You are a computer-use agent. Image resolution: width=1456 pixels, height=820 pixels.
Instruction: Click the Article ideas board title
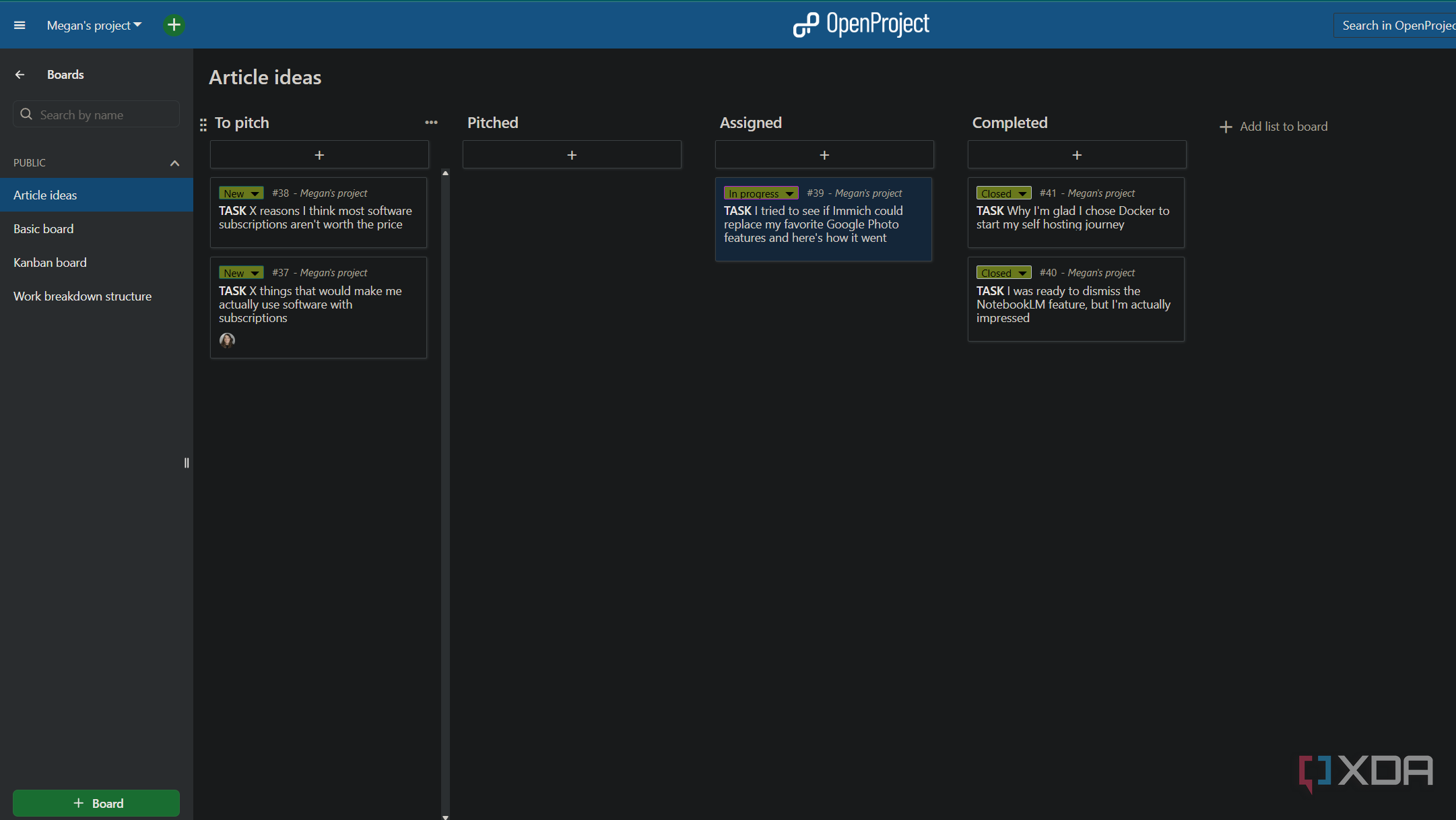[265, 77]
